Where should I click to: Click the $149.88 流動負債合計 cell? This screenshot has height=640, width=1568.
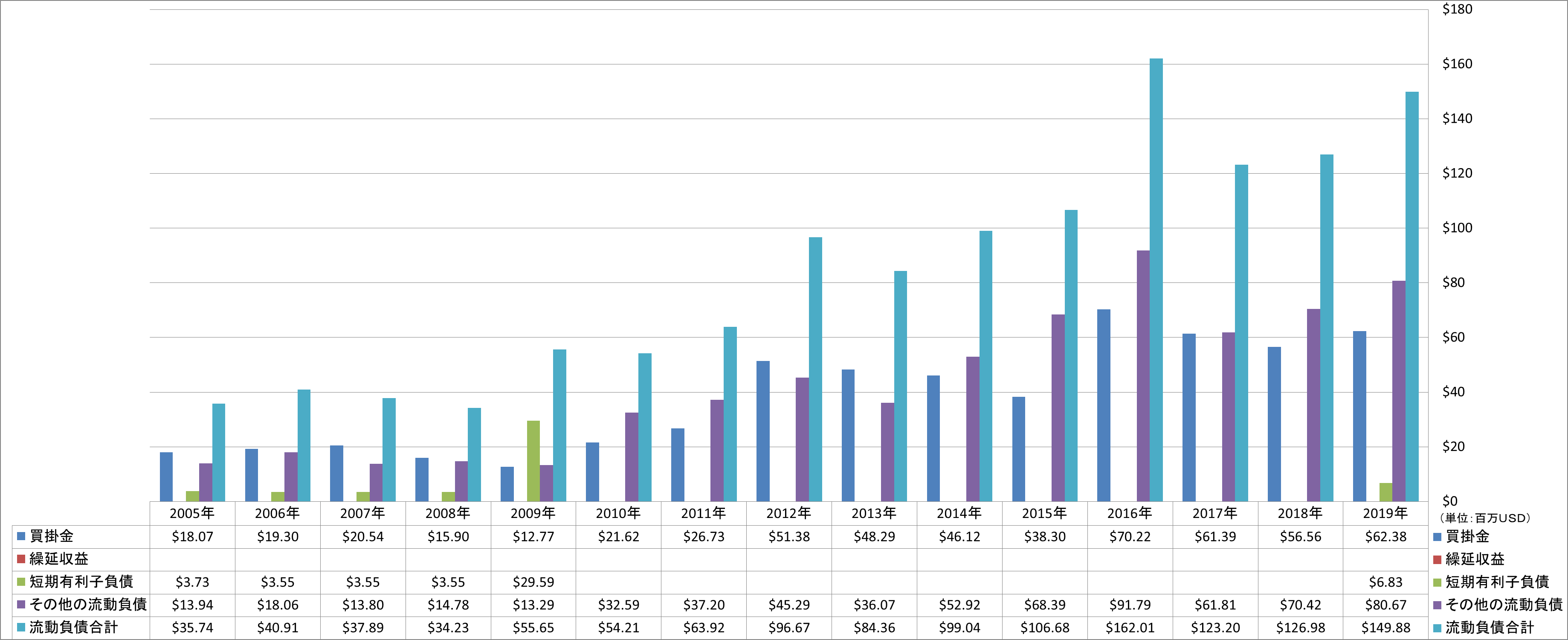1385,628
